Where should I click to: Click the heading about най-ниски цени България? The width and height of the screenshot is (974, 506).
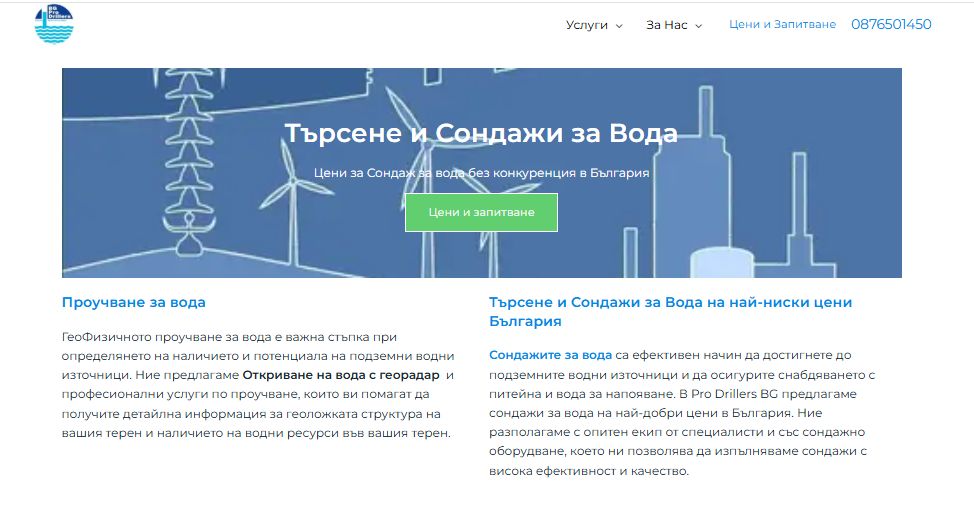point(670,311)
